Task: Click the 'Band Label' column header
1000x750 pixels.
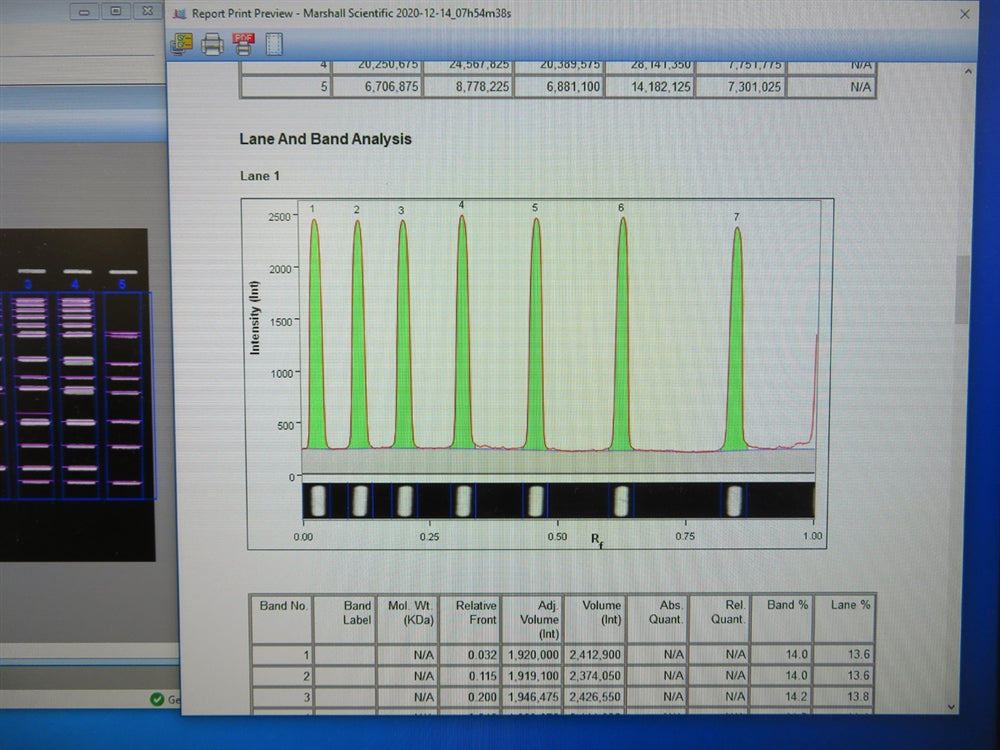Action: 344,619
